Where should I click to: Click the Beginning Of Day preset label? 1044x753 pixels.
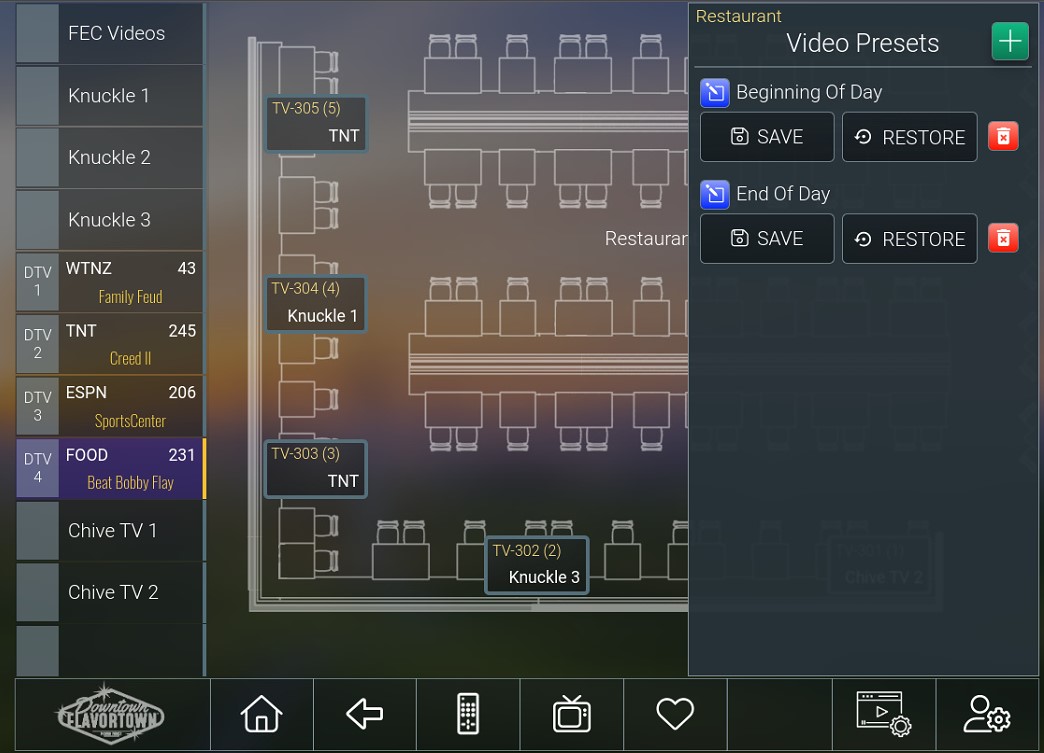coord(809,92)
